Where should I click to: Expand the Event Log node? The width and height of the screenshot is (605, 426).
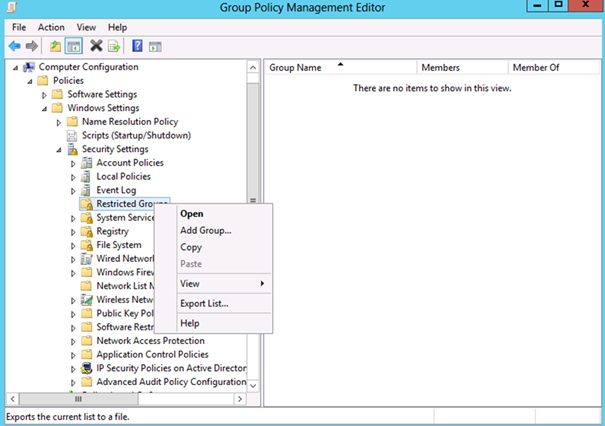click(x=73, y=191)
